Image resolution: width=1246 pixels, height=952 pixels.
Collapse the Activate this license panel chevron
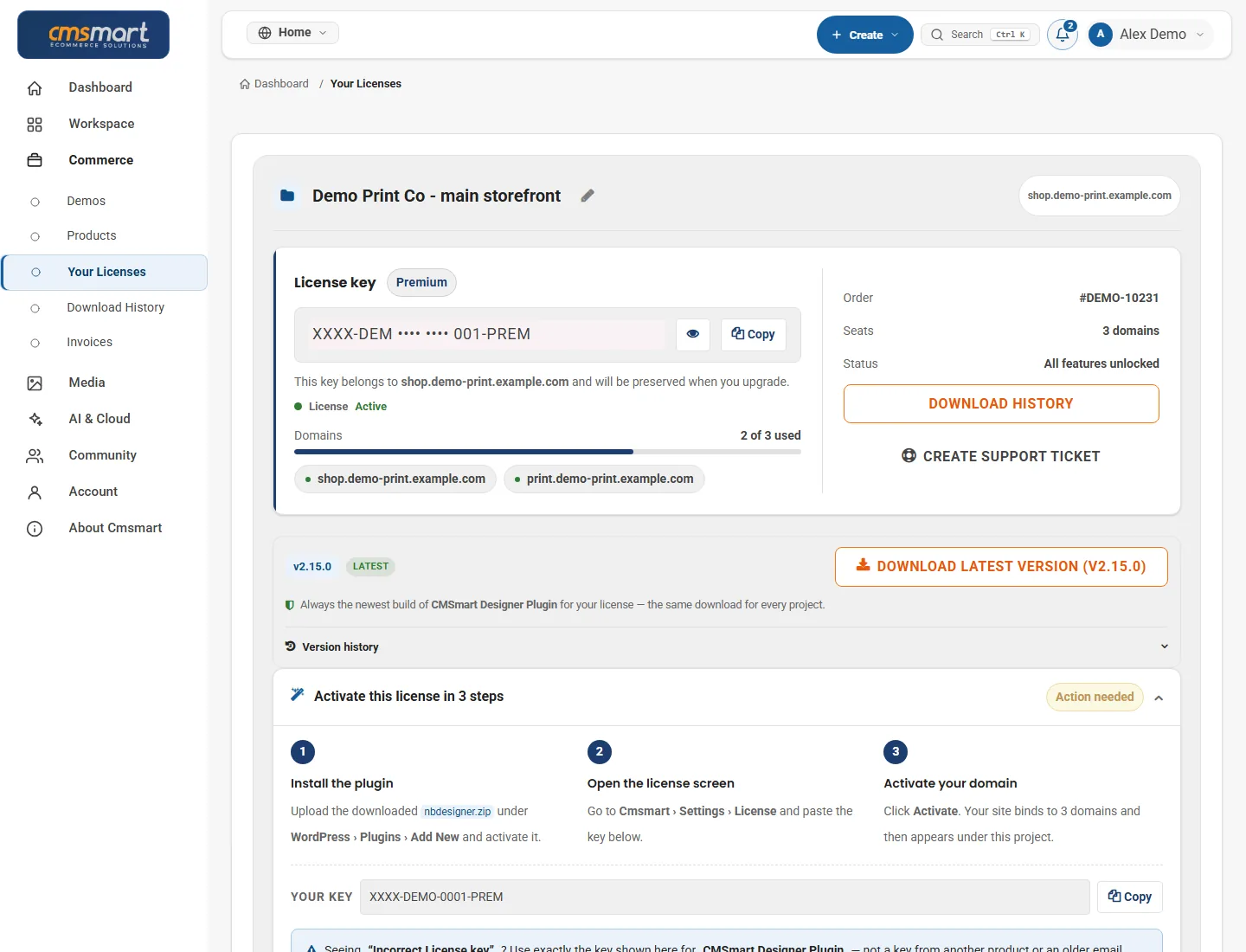(1159, 698)
